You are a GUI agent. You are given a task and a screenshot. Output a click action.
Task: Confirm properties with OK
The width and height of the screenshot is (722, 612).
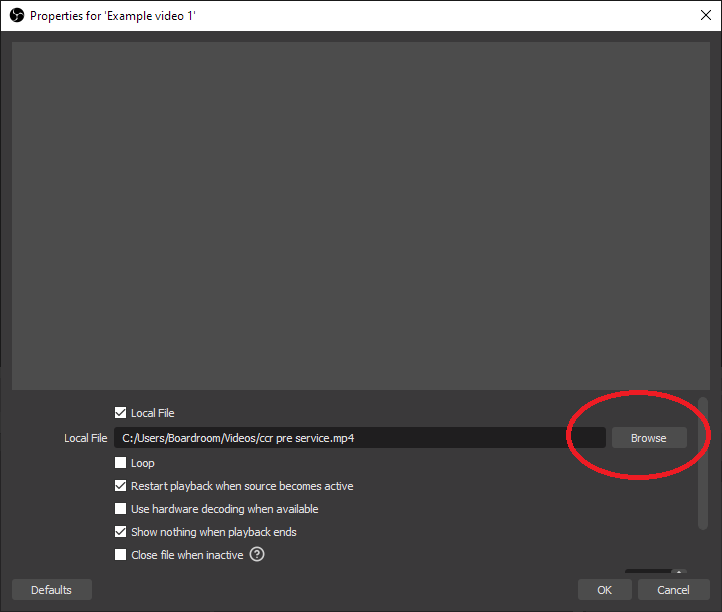point(605,589)
